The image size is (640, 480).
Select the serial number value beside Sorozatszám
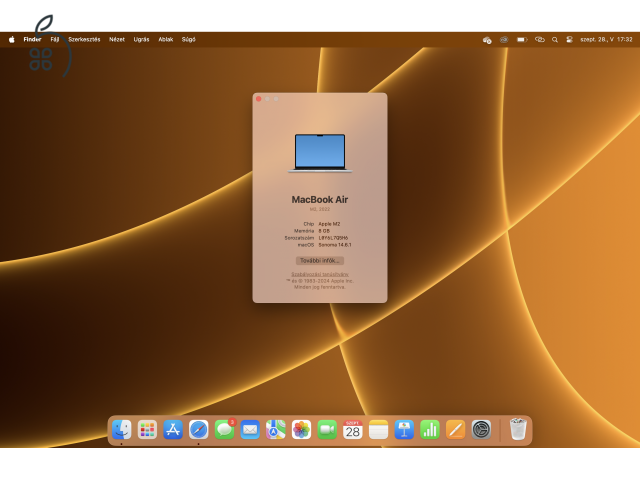pyautogui.click(x=333, y=238)
